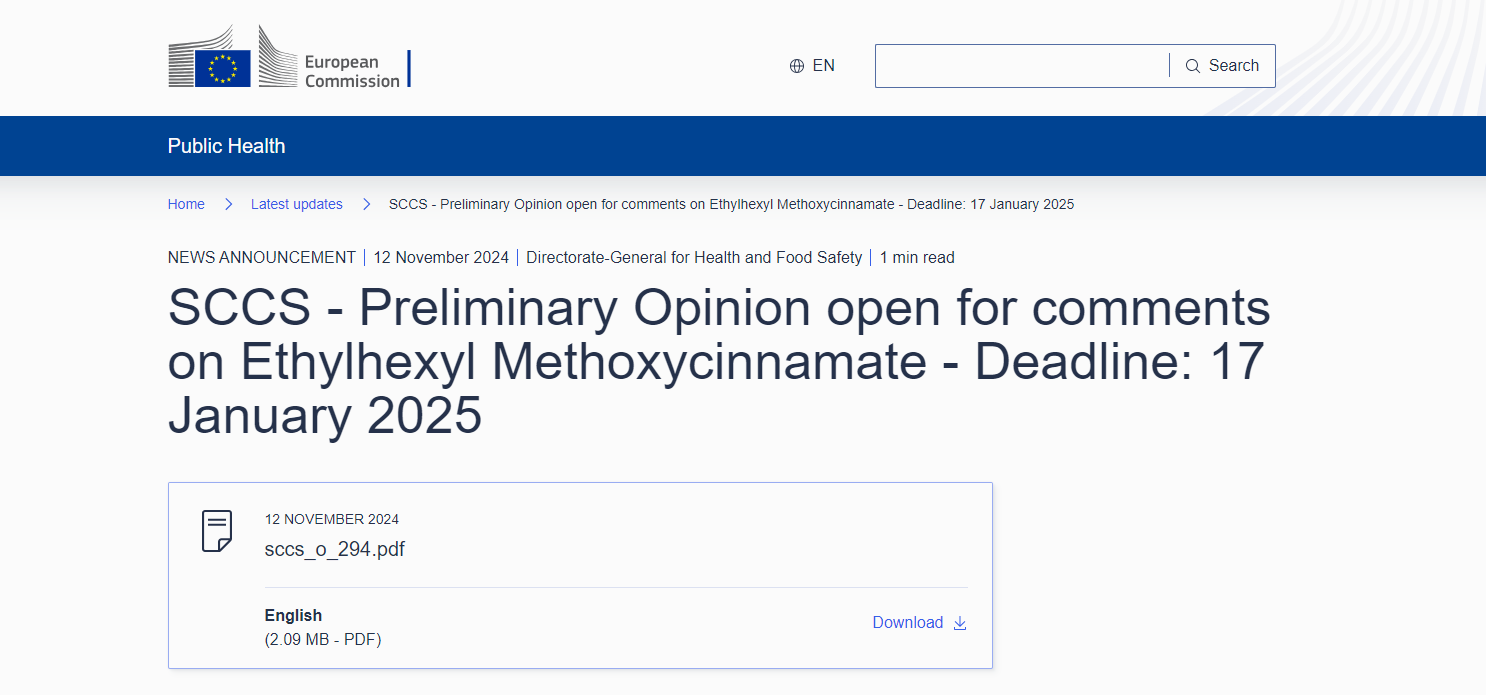Click the download arrow icon
This screenshot has width=1486, height=695.
[960, 623]
